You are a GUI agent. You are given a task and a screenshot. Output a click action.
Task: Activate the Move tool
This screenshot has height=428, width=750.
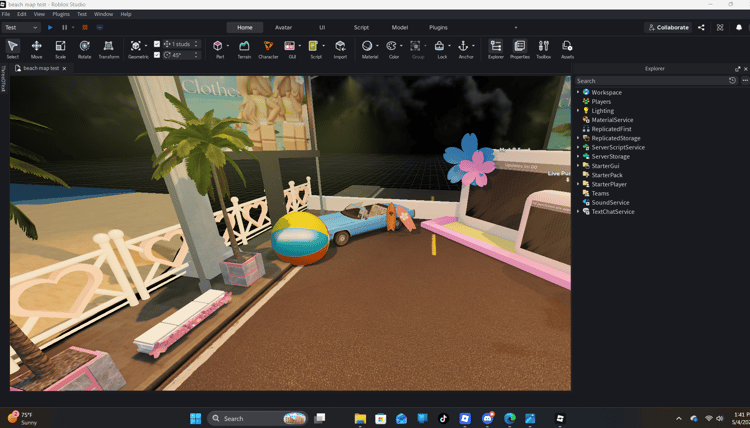[x=36, y=49]
